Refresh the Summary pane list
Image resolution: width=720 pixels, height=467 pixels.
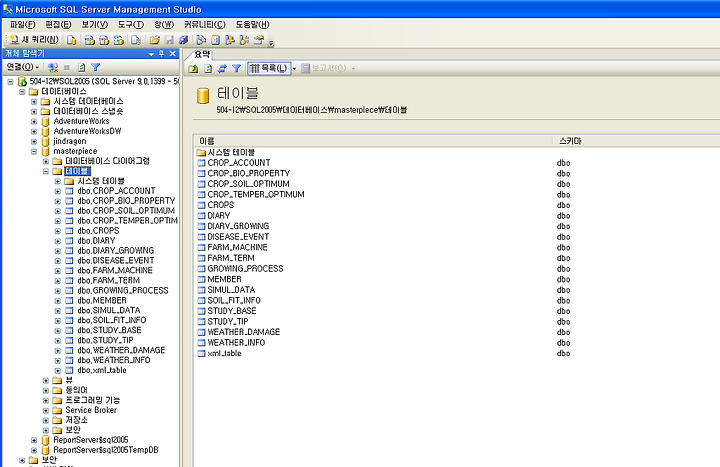(208, 68)
